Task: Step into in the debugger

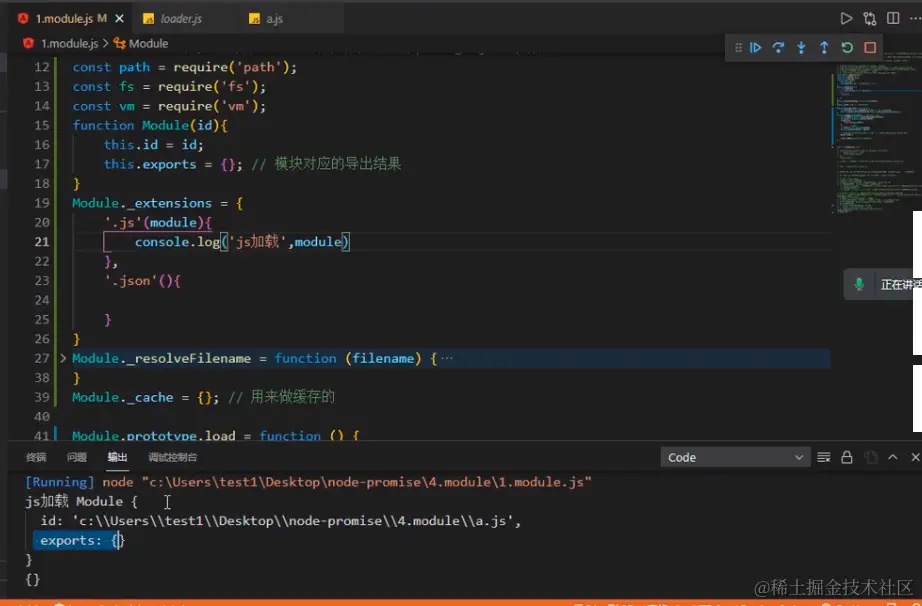Action: point(801,48)
